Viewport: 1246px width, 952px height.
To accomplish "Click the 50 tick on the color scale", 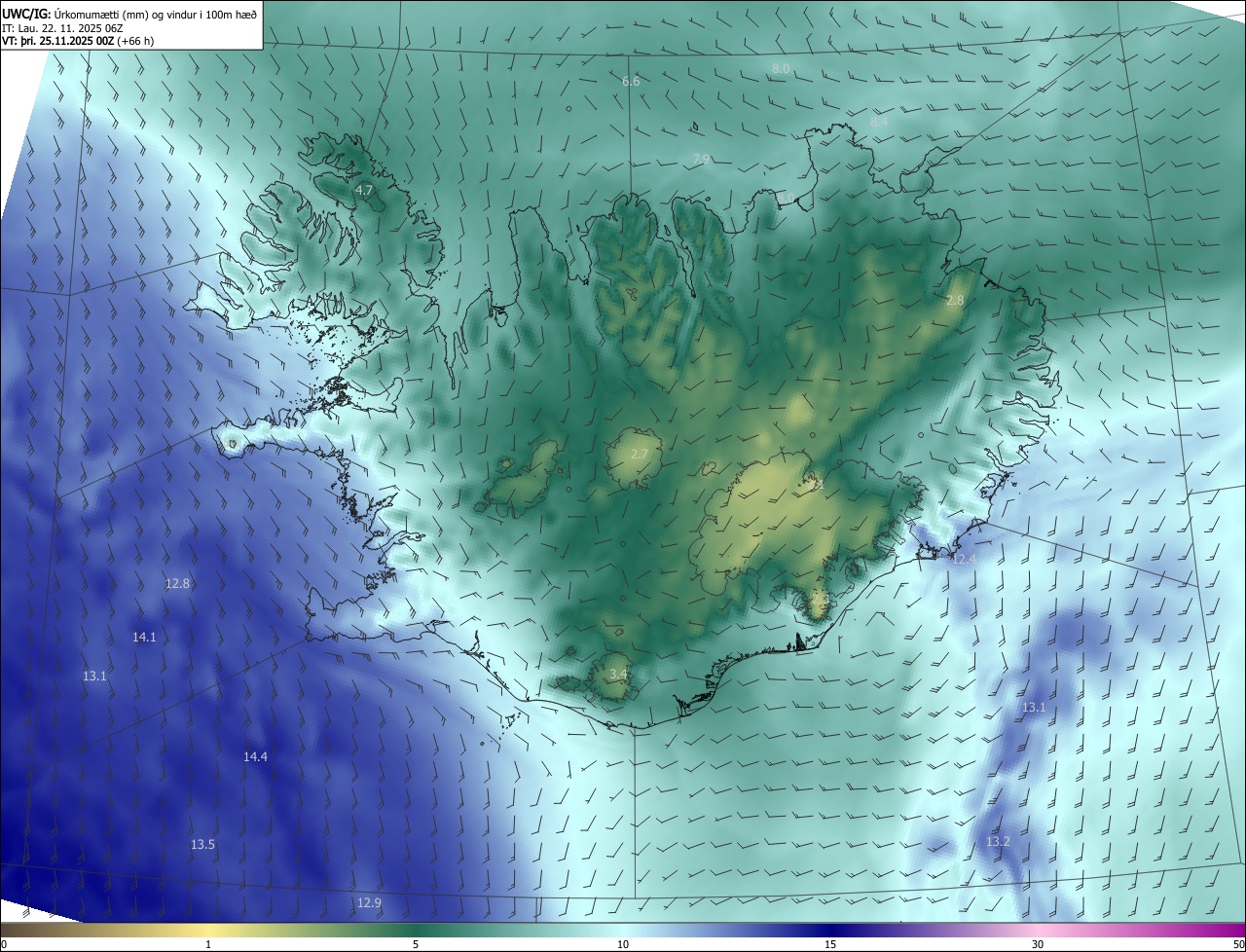I will point(1238,944).
